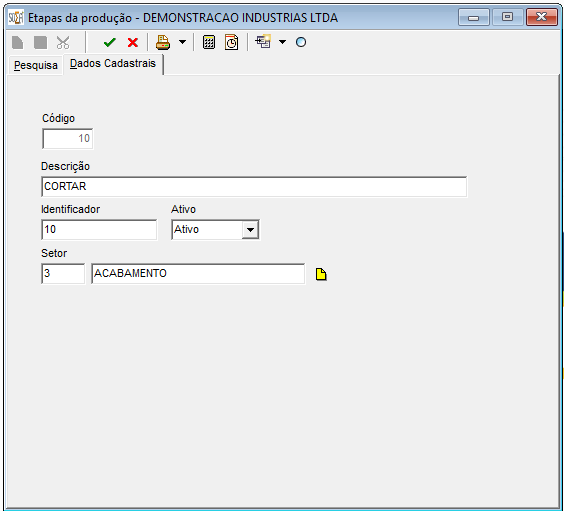Click the grey save square icon
564x511 pixels.
coord(40,42)
